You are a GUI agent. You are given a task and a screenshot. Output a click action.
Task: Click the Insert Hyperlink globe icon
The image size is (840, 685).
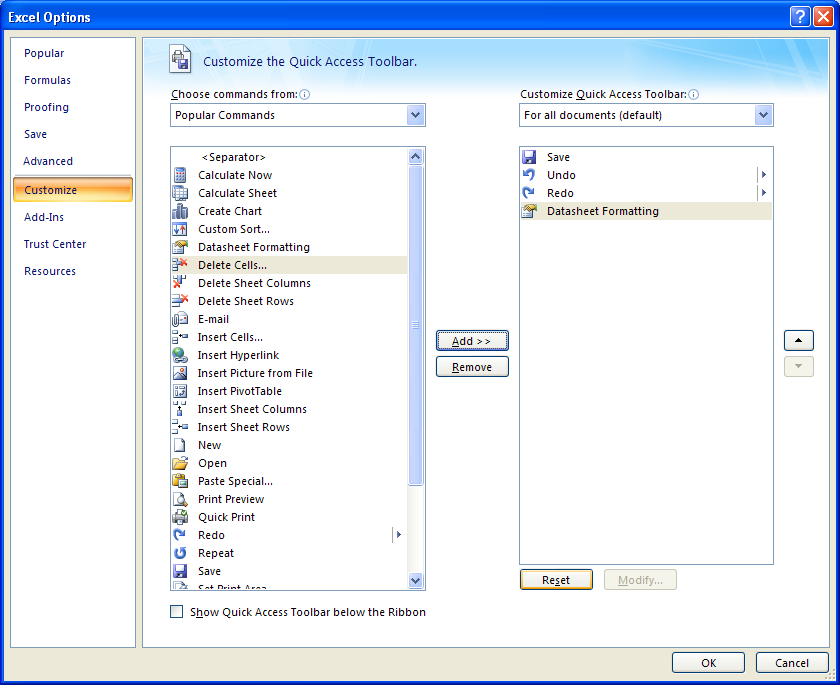tap(180, 355)
